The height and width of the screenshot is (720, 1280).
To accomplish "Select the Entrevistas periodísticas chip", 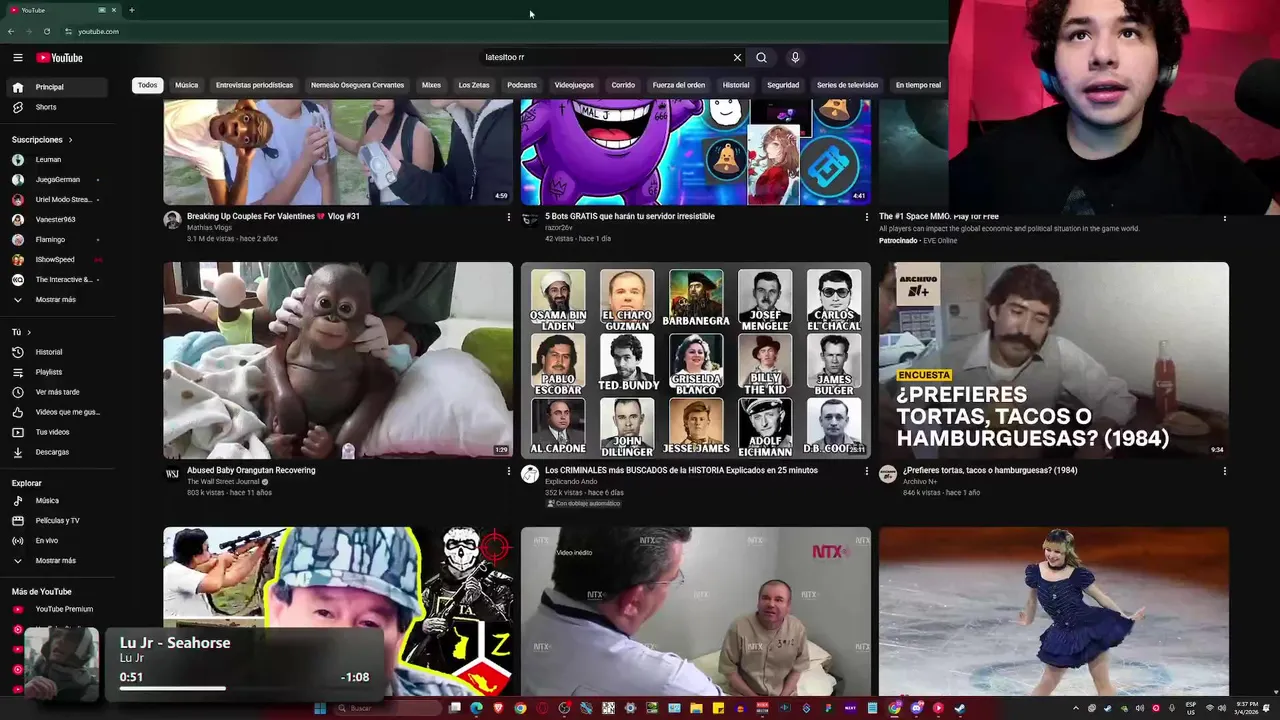I will tap(255, 85).
